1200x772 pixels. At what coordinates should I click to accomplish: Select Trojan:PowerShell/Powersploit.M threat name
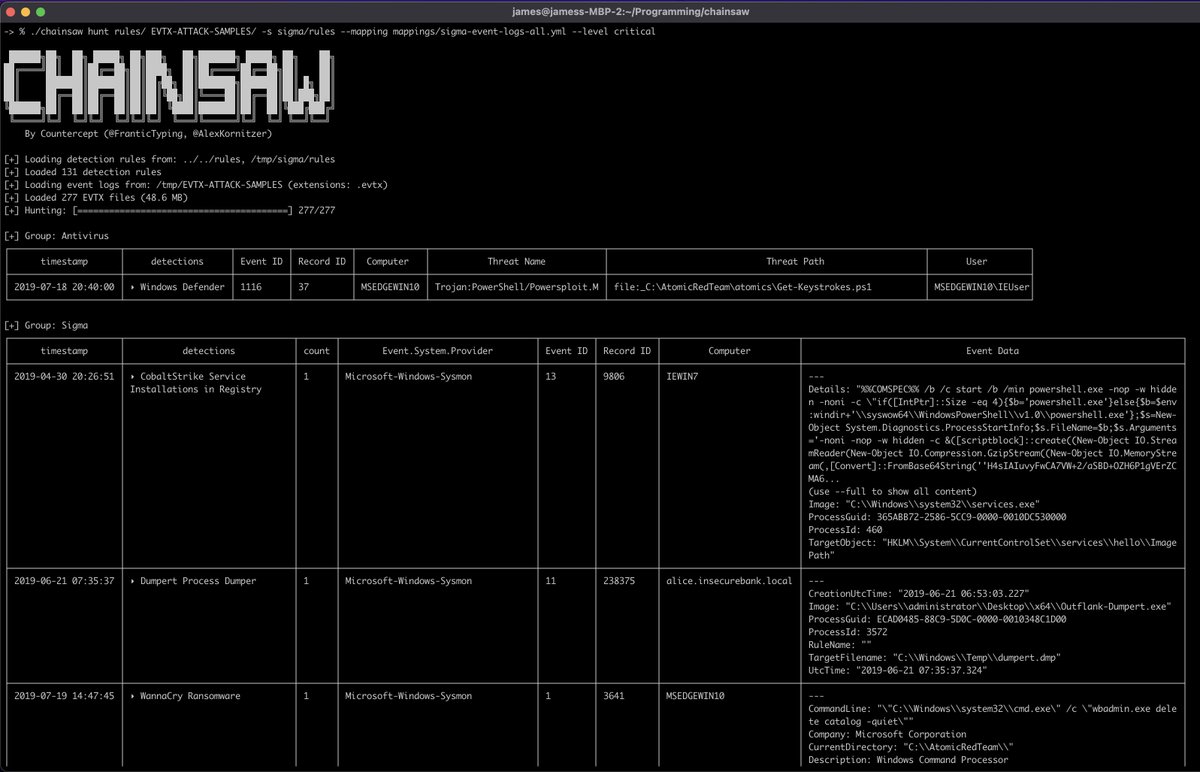coord(517,287)
